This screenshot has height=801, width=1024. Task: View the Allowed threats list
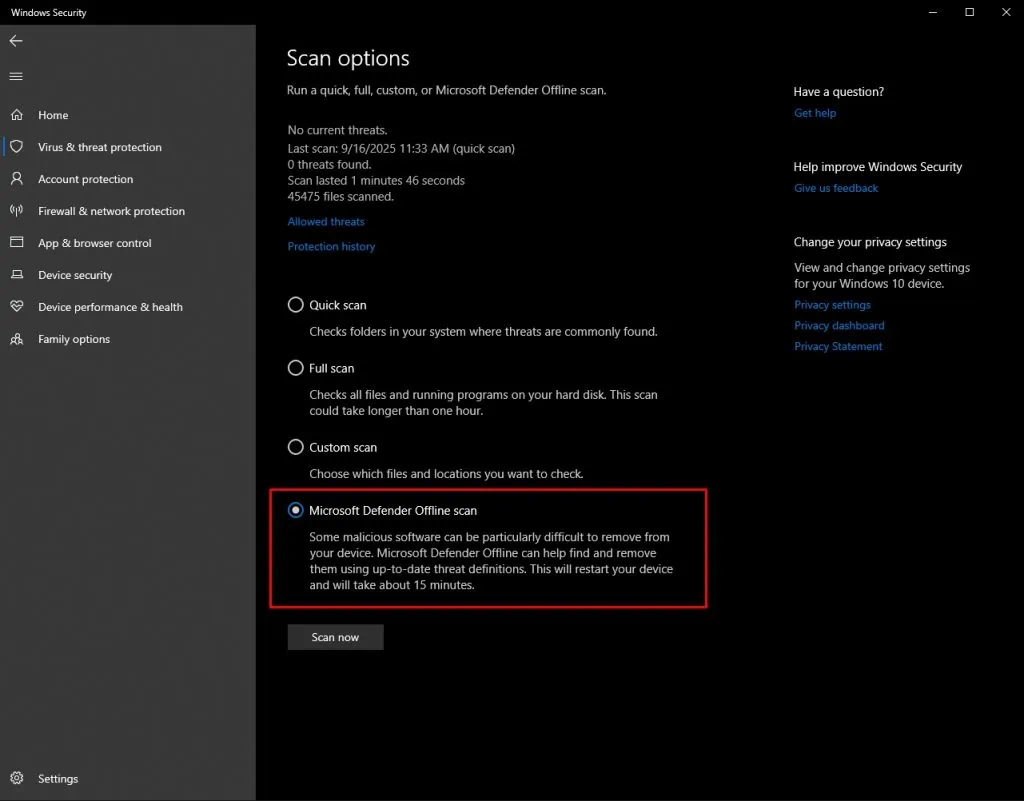pos(326,221)
